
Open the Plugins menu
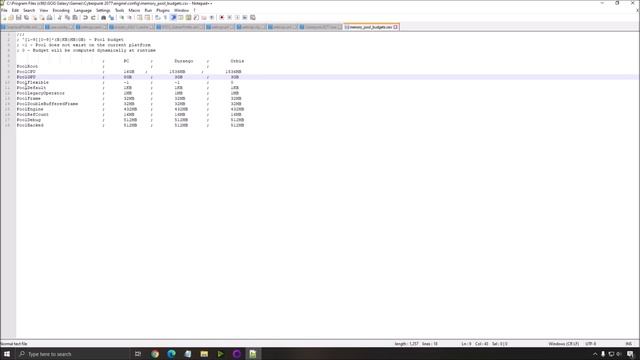[163, 10]
